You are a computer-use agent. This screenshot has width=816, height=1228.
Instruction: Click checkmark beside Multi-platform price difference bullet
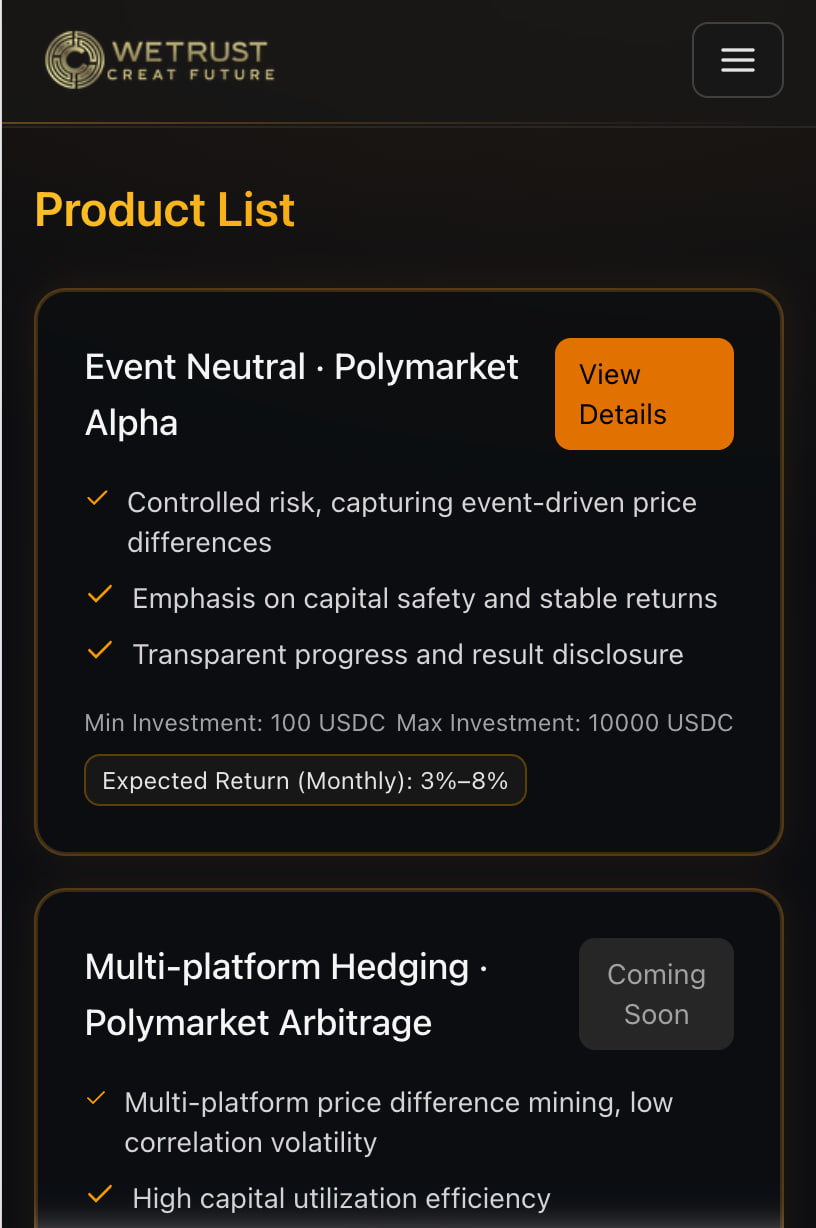click(x=97, y=1099)
